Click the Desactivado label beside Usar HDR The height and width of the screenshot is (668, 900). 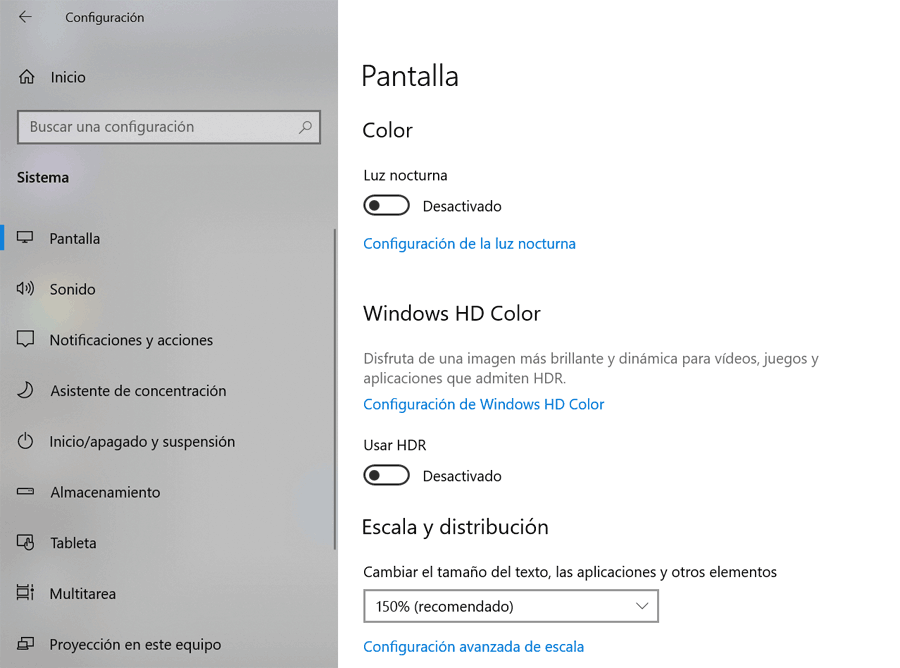pos(462,476)
